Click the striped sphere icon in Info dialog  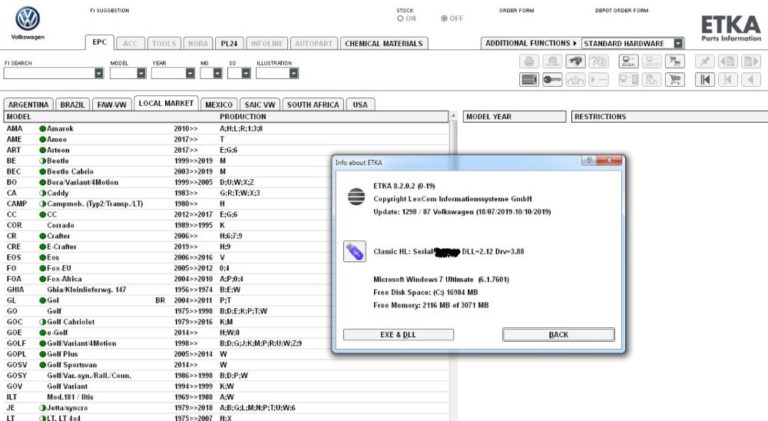[356, 196]
